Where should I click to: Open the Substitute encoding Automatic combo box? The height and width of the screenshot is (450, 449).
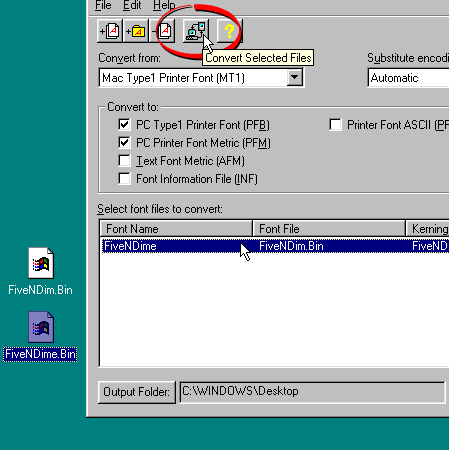pos(408,78)
